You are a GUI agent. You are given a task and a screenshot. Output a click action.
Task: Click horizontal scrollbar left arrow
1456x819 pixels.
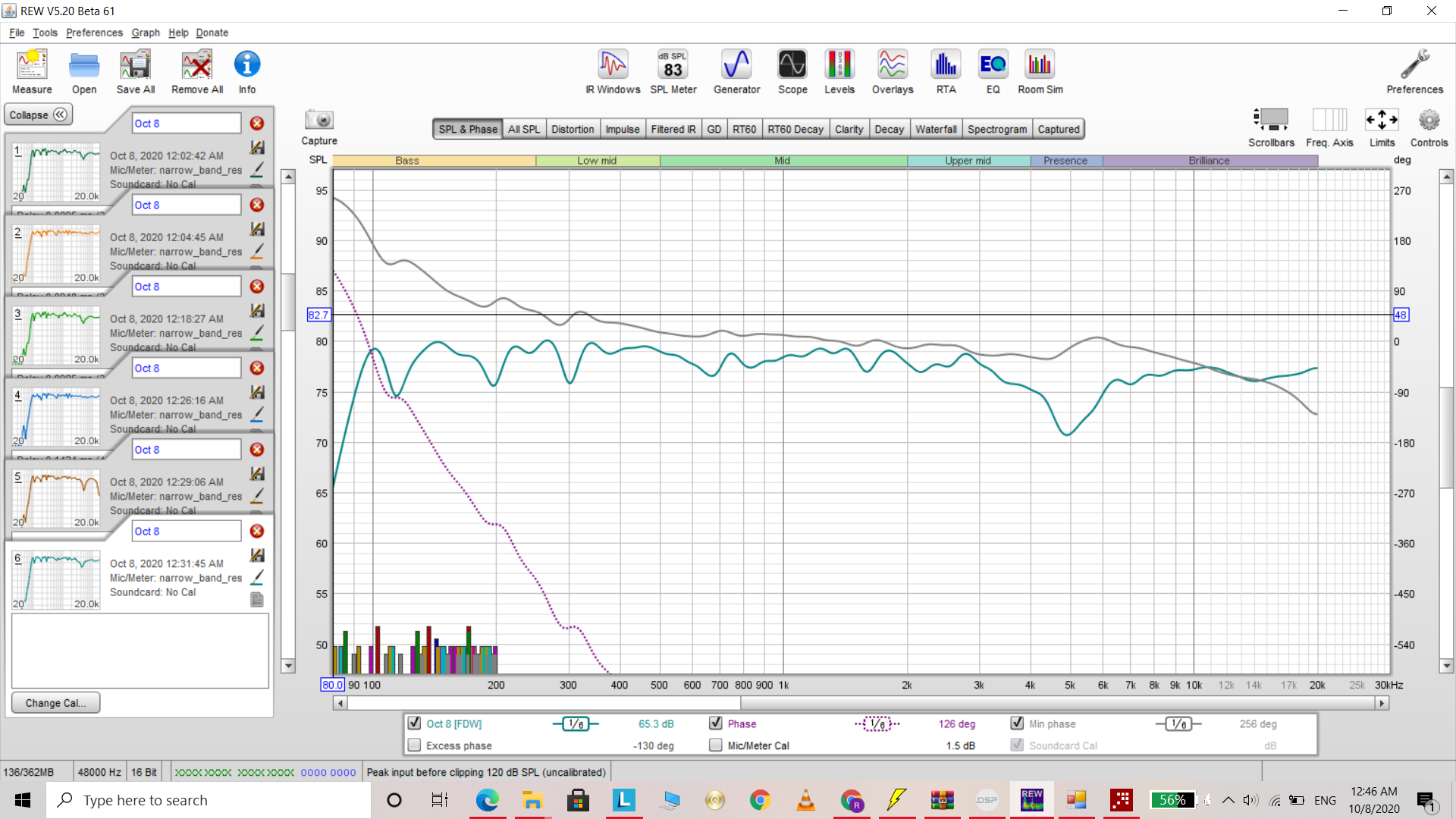point(340,703)
